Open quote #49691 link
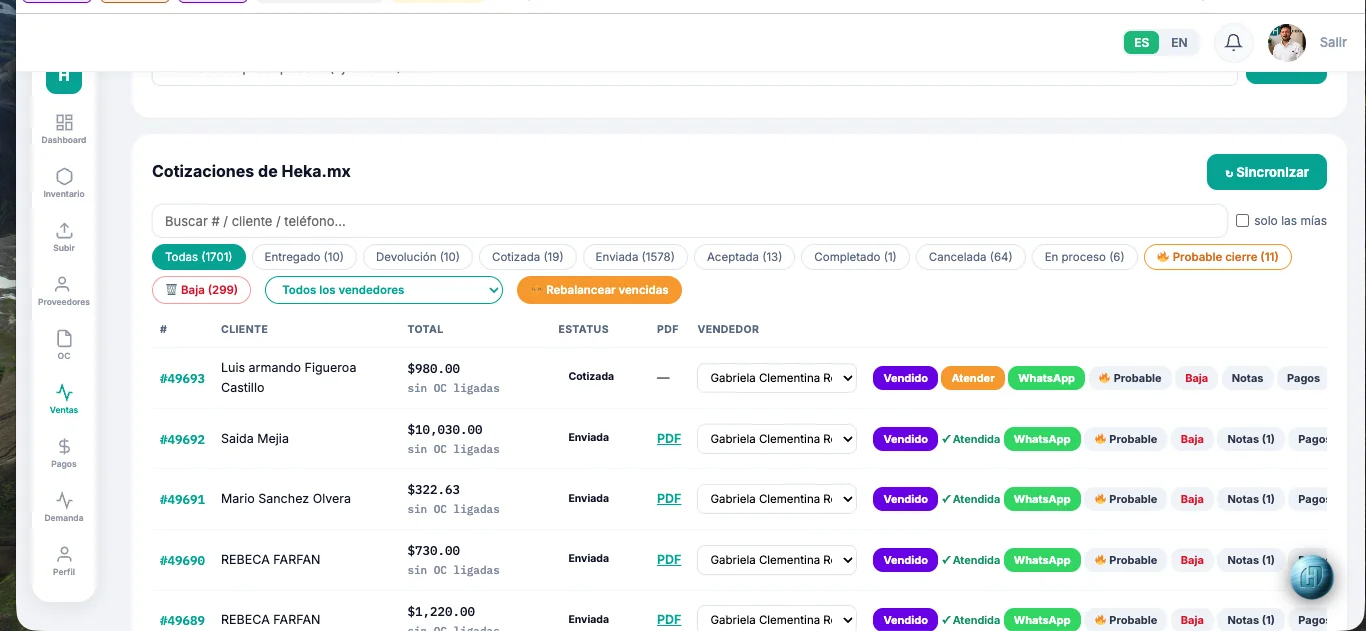The width and height of the screenshot is (1366, 631). click(182, 499)
